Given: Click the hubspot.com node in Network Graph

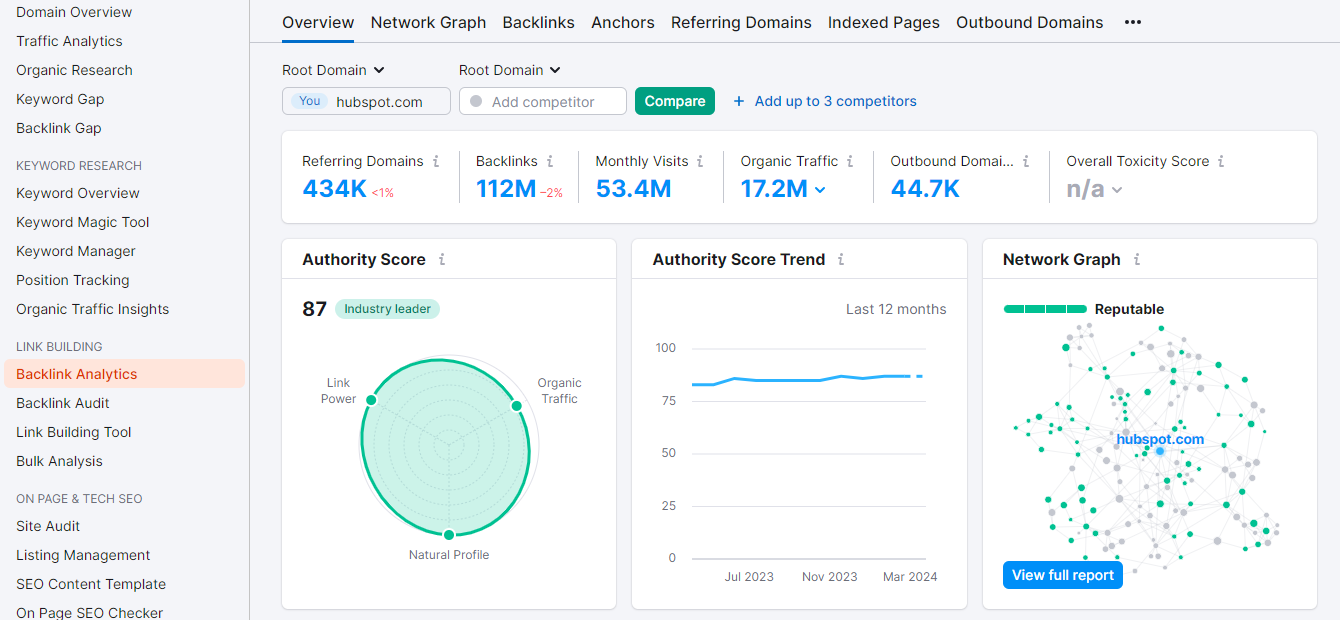Looking at the screenshot, I should click(1160, 451).
